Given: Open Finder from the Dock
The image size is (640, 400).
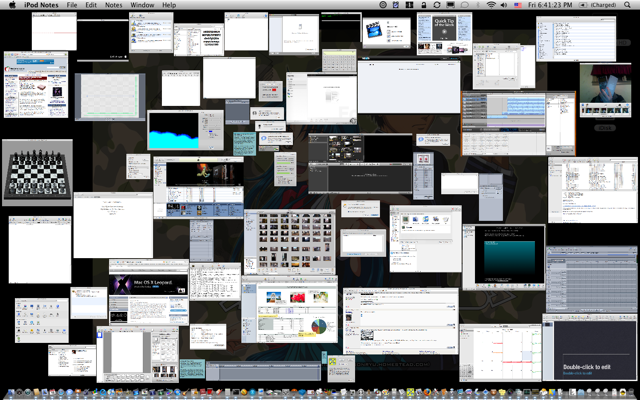Looking at the screenshot, I should (10, 393).
